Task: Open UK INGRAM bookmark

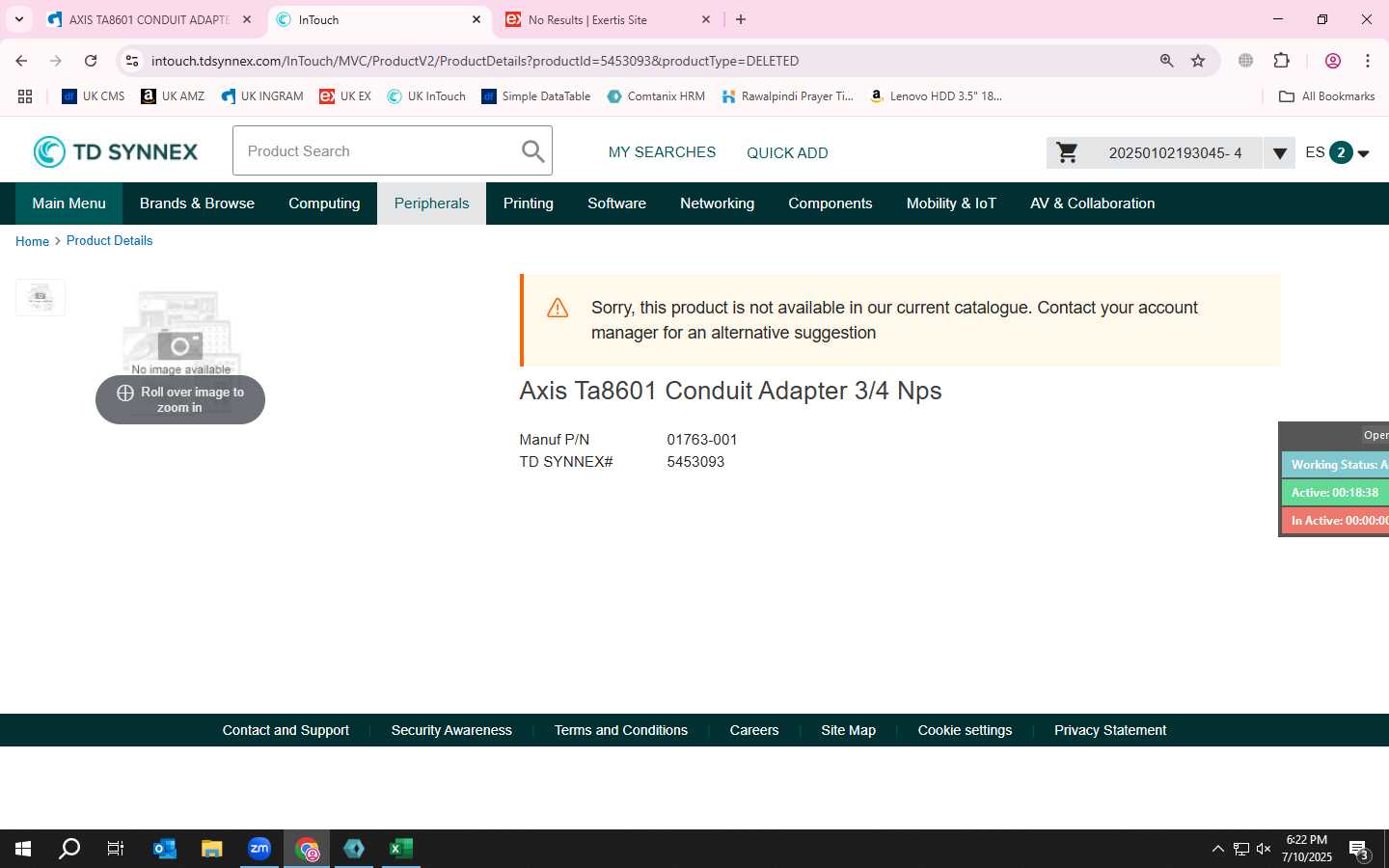Action: point(262,96)
